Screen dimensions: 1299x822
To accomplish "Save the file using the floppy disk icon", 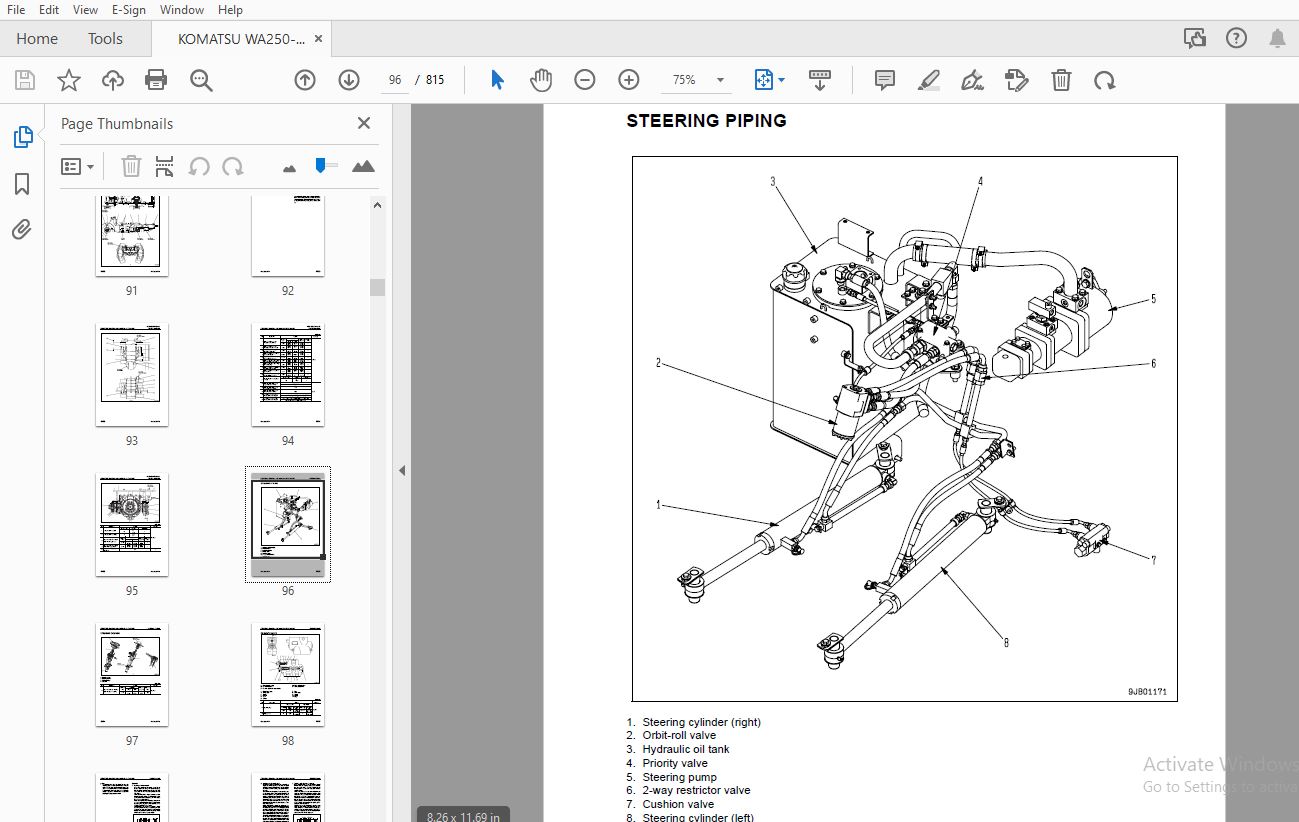I will [x=25, y=80].
